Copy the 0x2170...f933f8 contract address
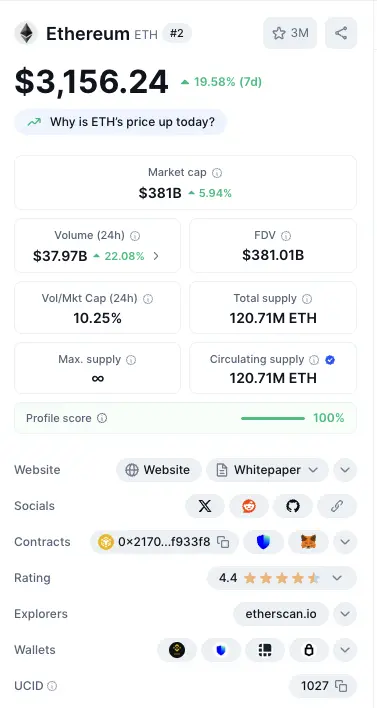This screenshot has height=708, width=377. [223, 542]
